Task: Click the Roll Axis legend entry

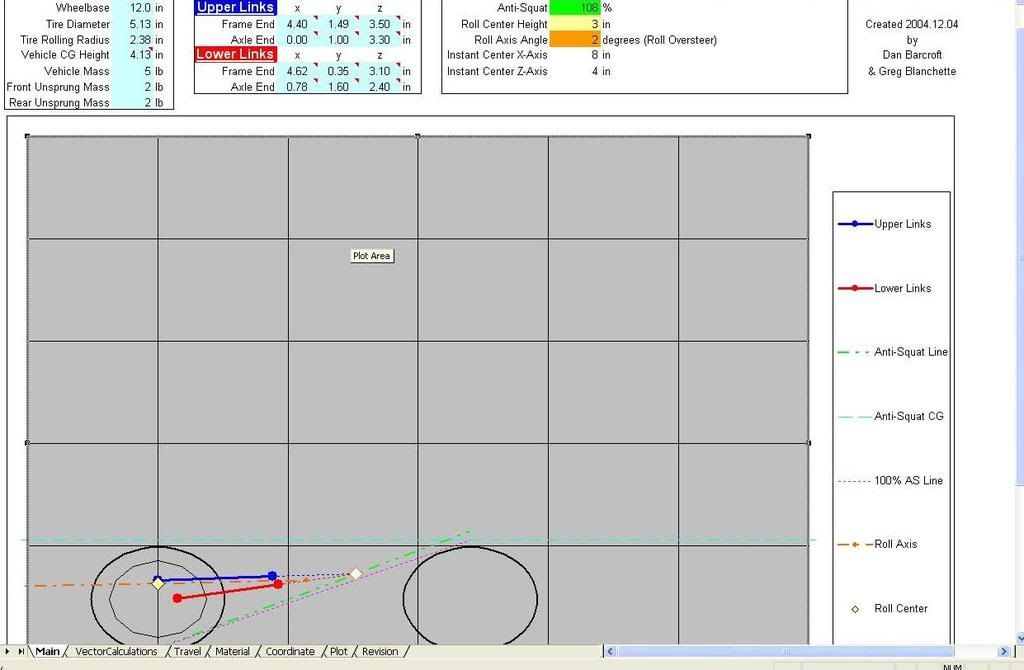Action: (895, 544)
